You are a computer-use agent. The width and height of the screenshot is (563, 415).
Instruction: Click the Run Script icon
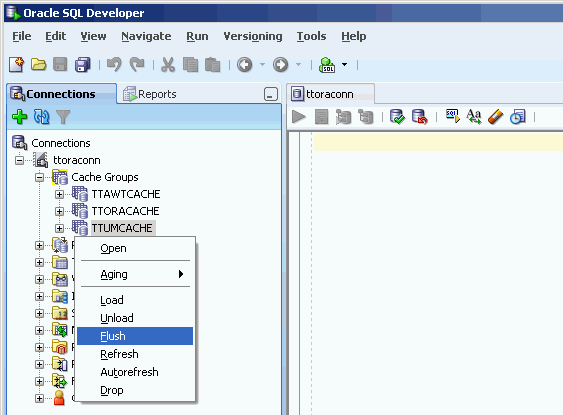coord(321,117)
